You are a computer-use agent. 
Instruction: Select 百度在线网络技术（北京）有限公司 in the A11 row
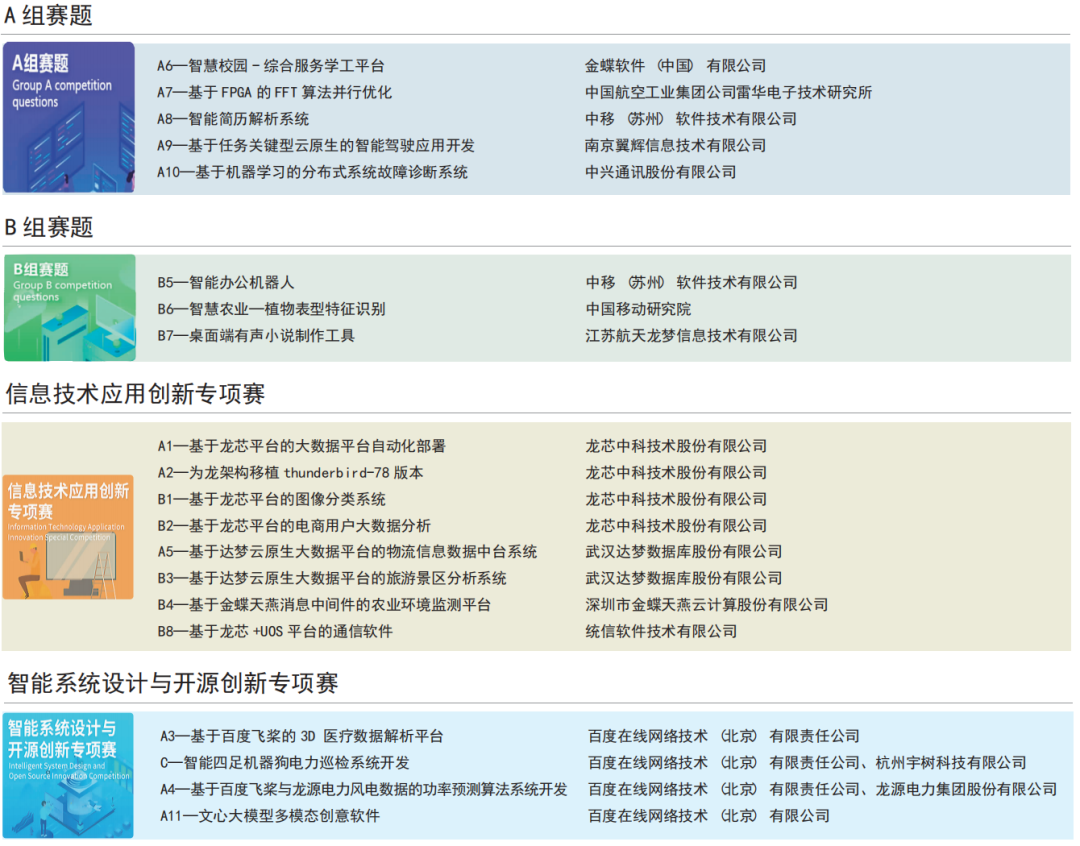[x=709, y=816]
